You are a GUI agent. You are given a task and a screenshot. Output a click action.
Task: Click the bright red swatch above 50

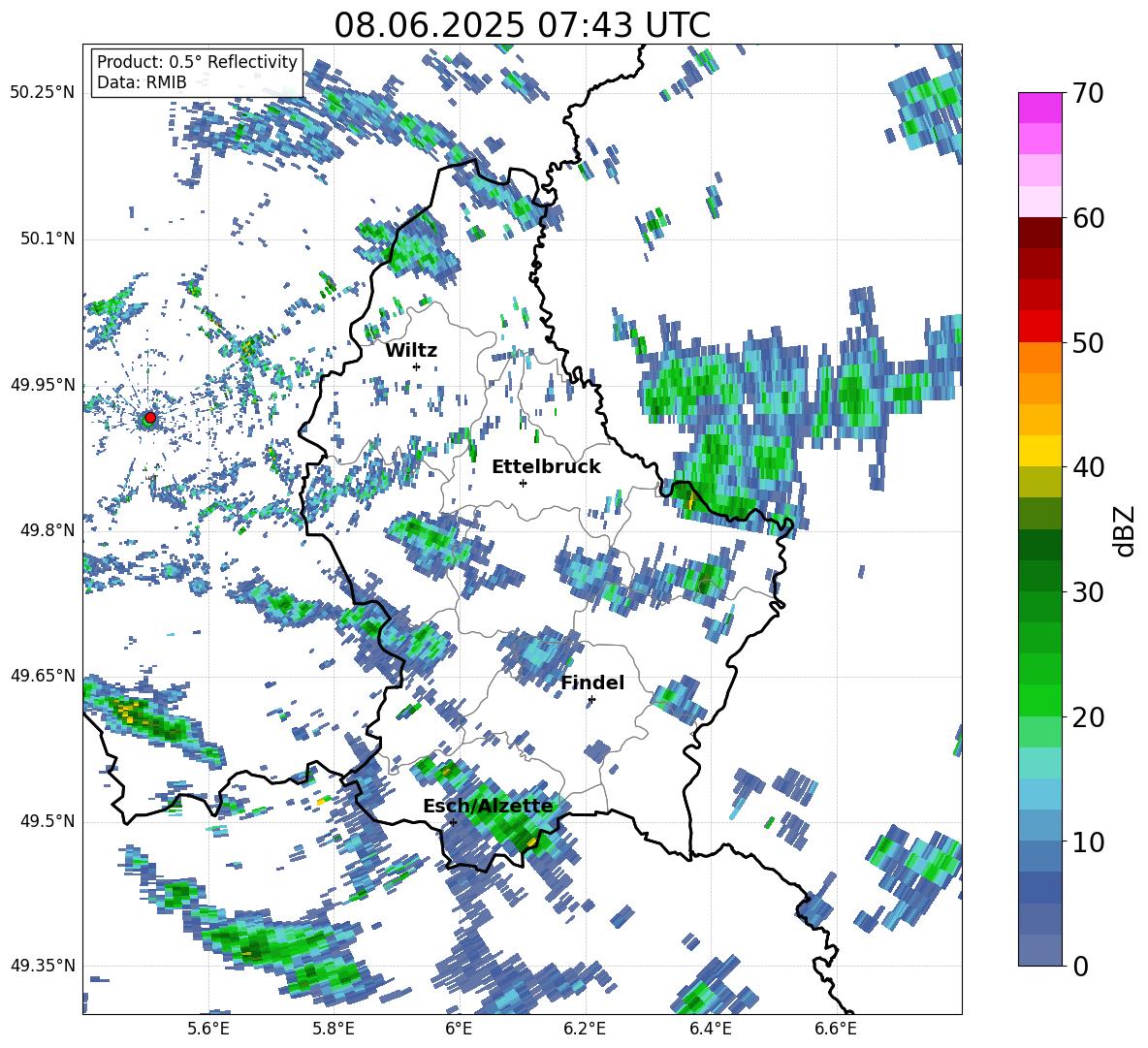[1039, 327]
